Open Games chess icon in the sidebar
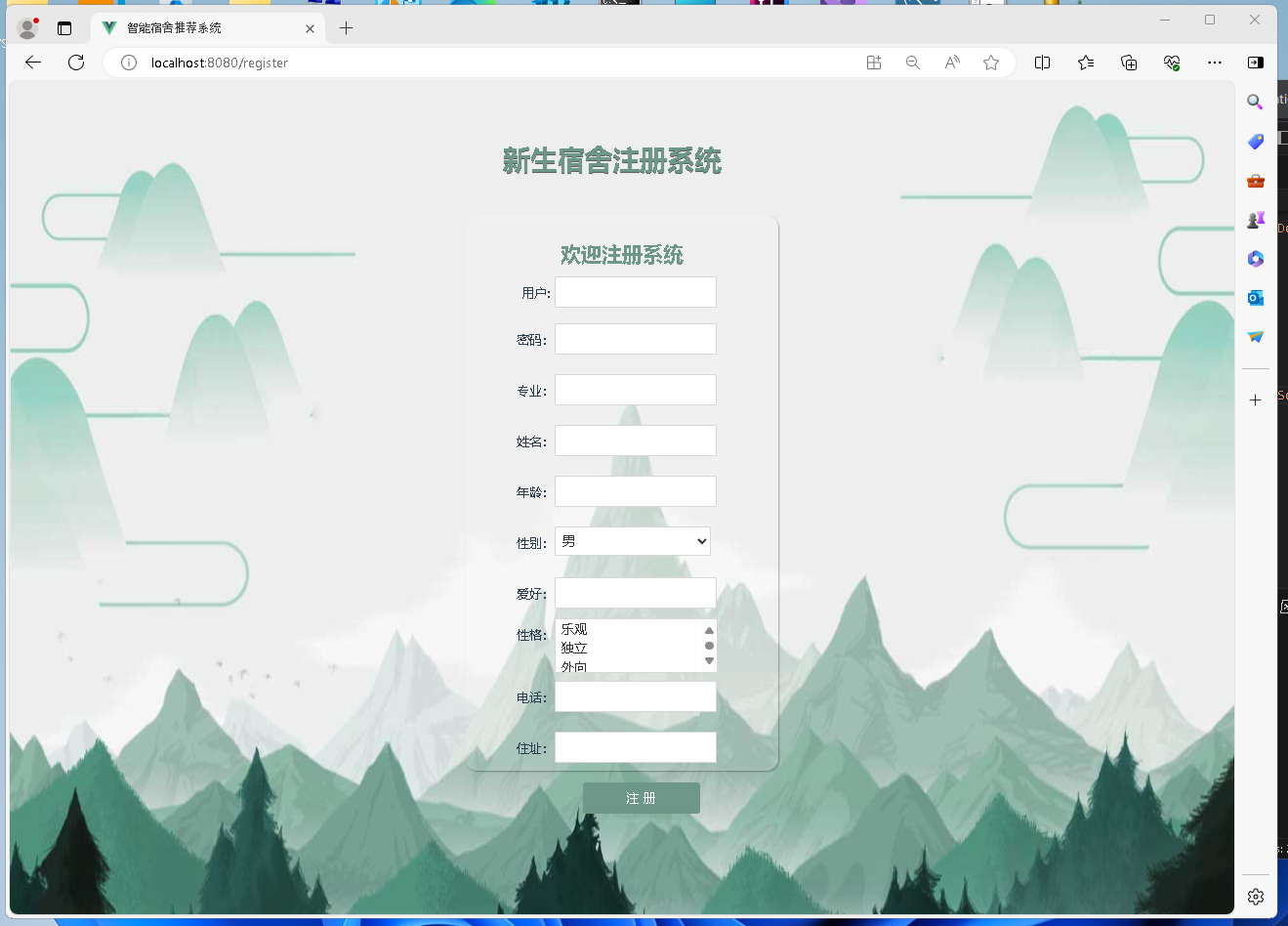This screenshot has height=926, width=1288. click(x=1255, y=219)
